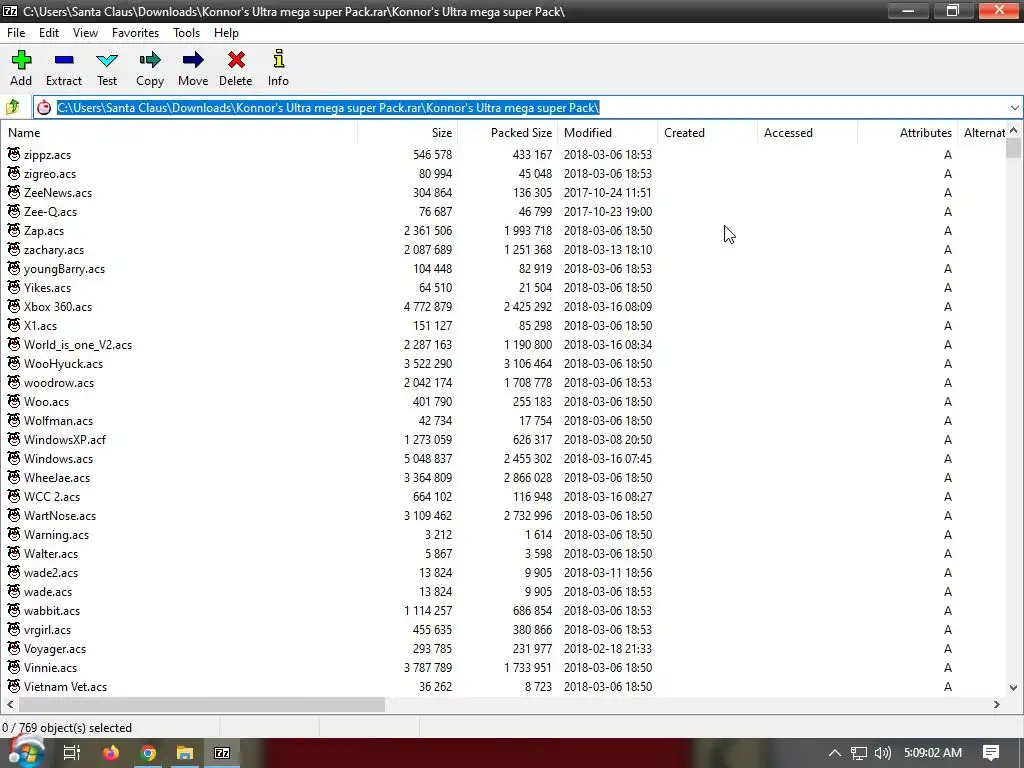The width and height of the screenshot is (1024, 768).
Task: Select the Windows.acs file name
Action: [58, 458]
